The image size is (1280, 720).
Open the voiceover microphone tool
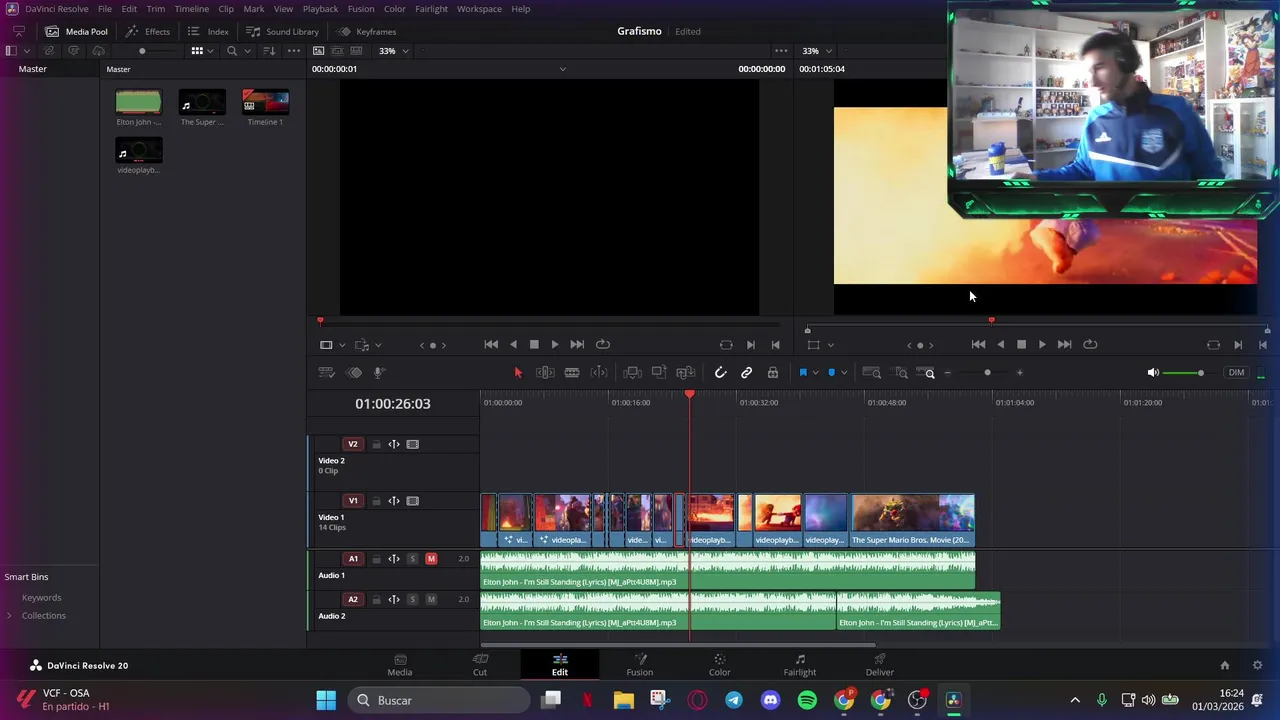(x=379, y=373)
